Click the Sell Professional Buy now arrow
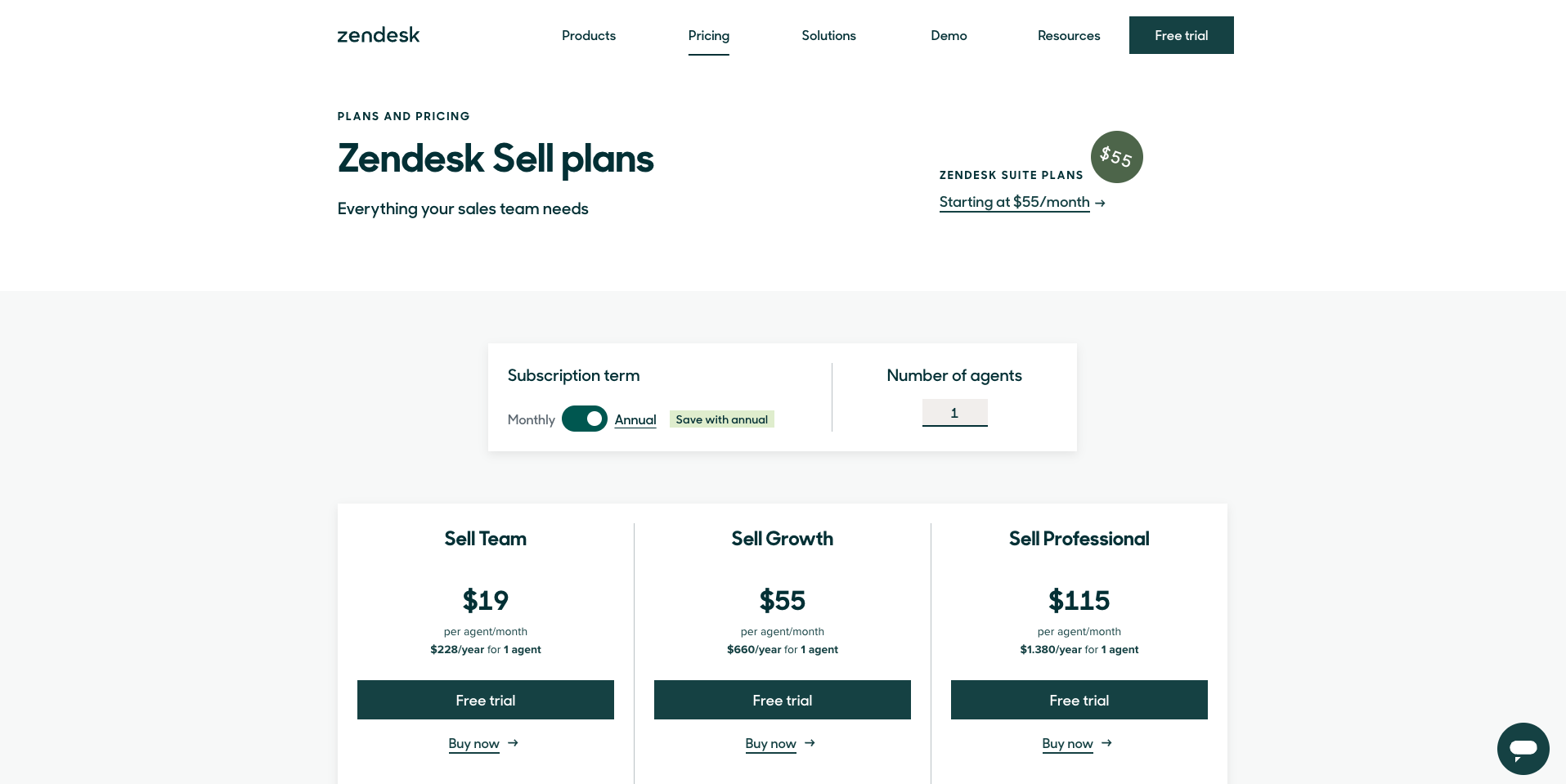Screen dimensions: 1566x784 click(x=1106, y=743)
